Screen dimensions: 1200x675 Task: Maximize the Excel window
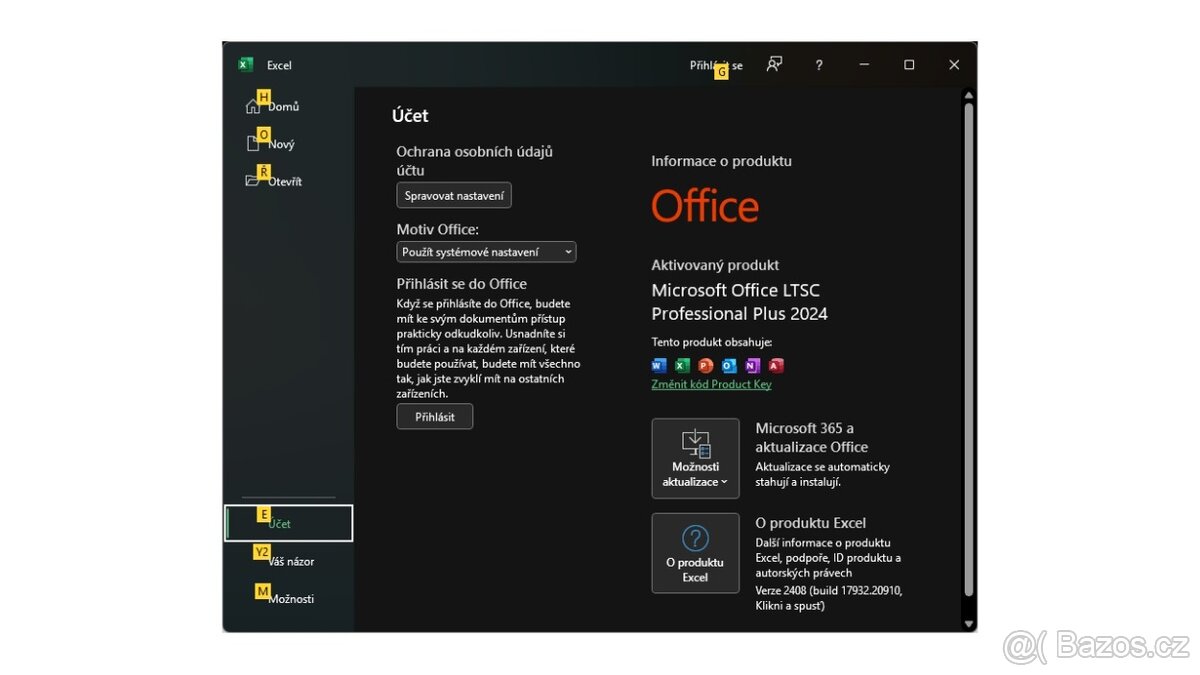point(909,65)
